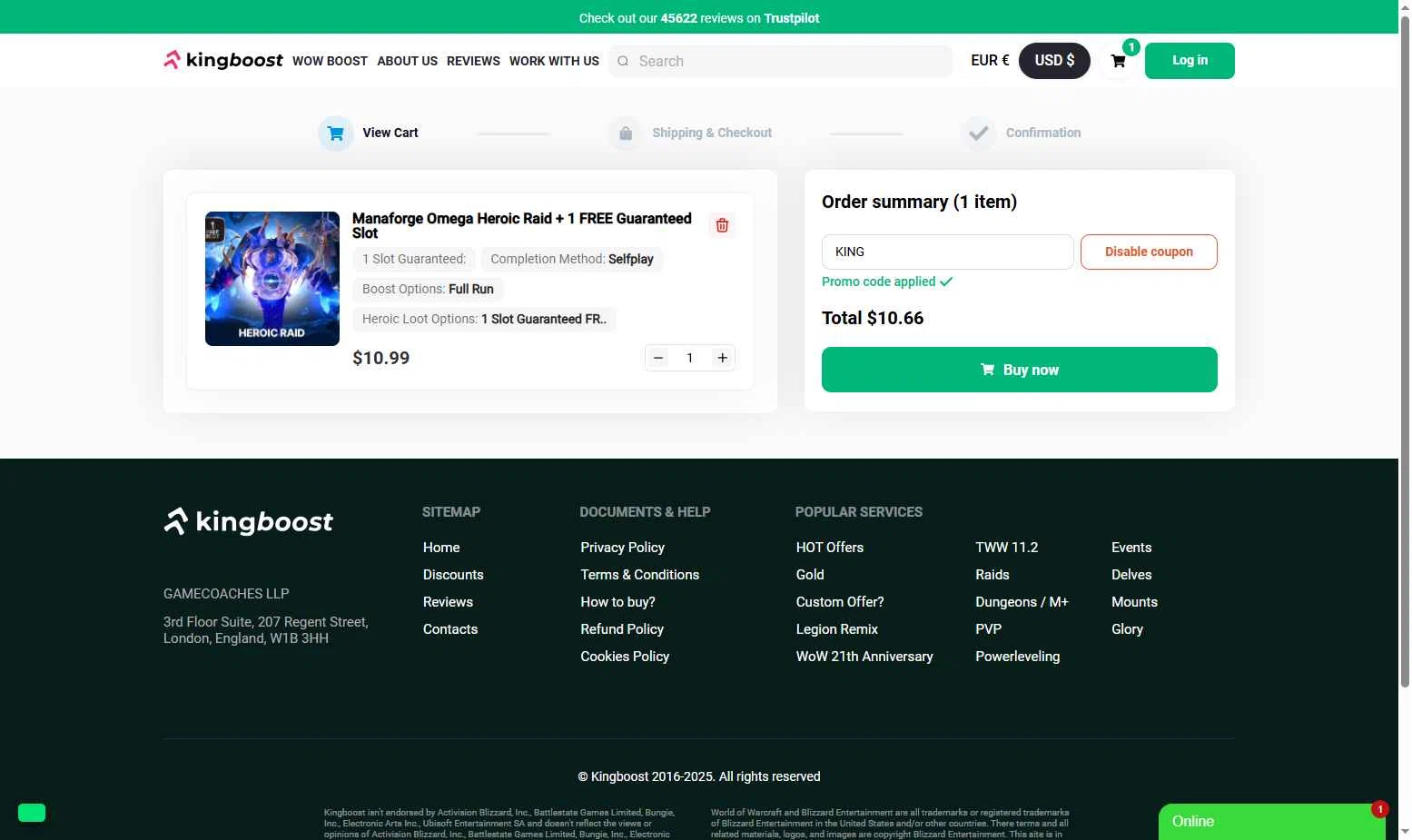Click the page vertical scrollbar

pyautogui.click(x=1405, y=350)
